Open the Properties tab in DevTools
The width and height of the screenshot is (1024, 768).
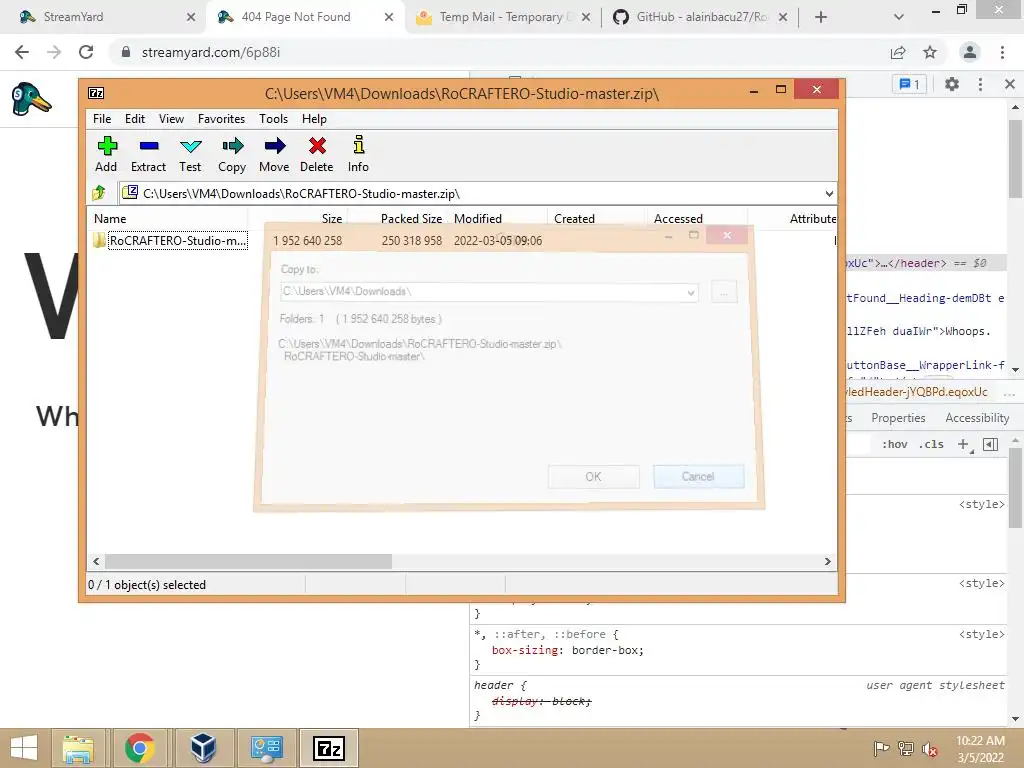898,418
